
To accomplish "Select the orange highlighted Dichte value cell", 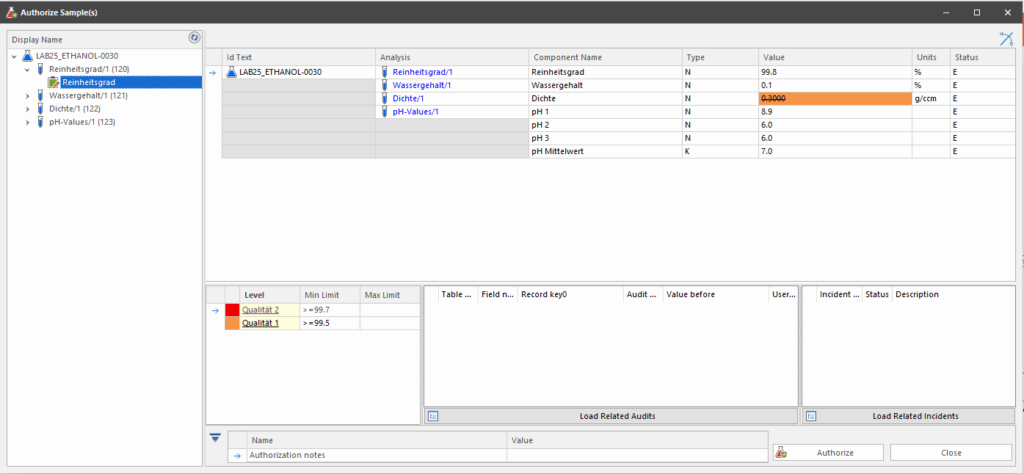I will point(835,99).
